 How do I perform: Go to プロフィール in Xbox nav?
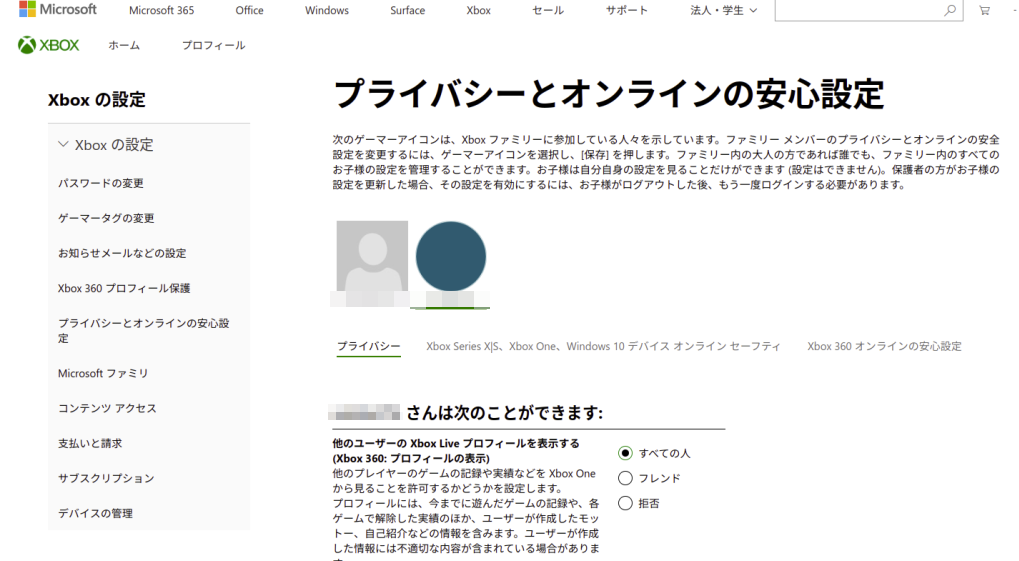(213, 45)
